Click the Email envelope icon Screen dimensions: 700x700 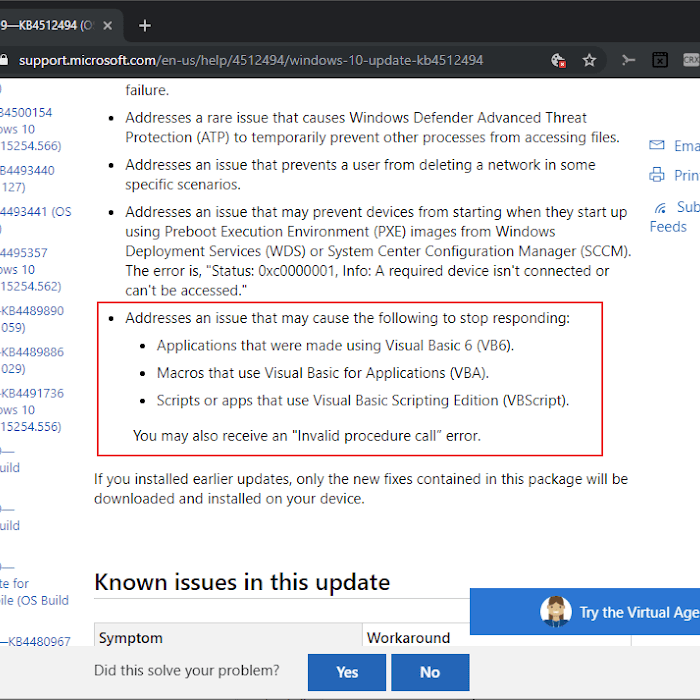(657, 145)
